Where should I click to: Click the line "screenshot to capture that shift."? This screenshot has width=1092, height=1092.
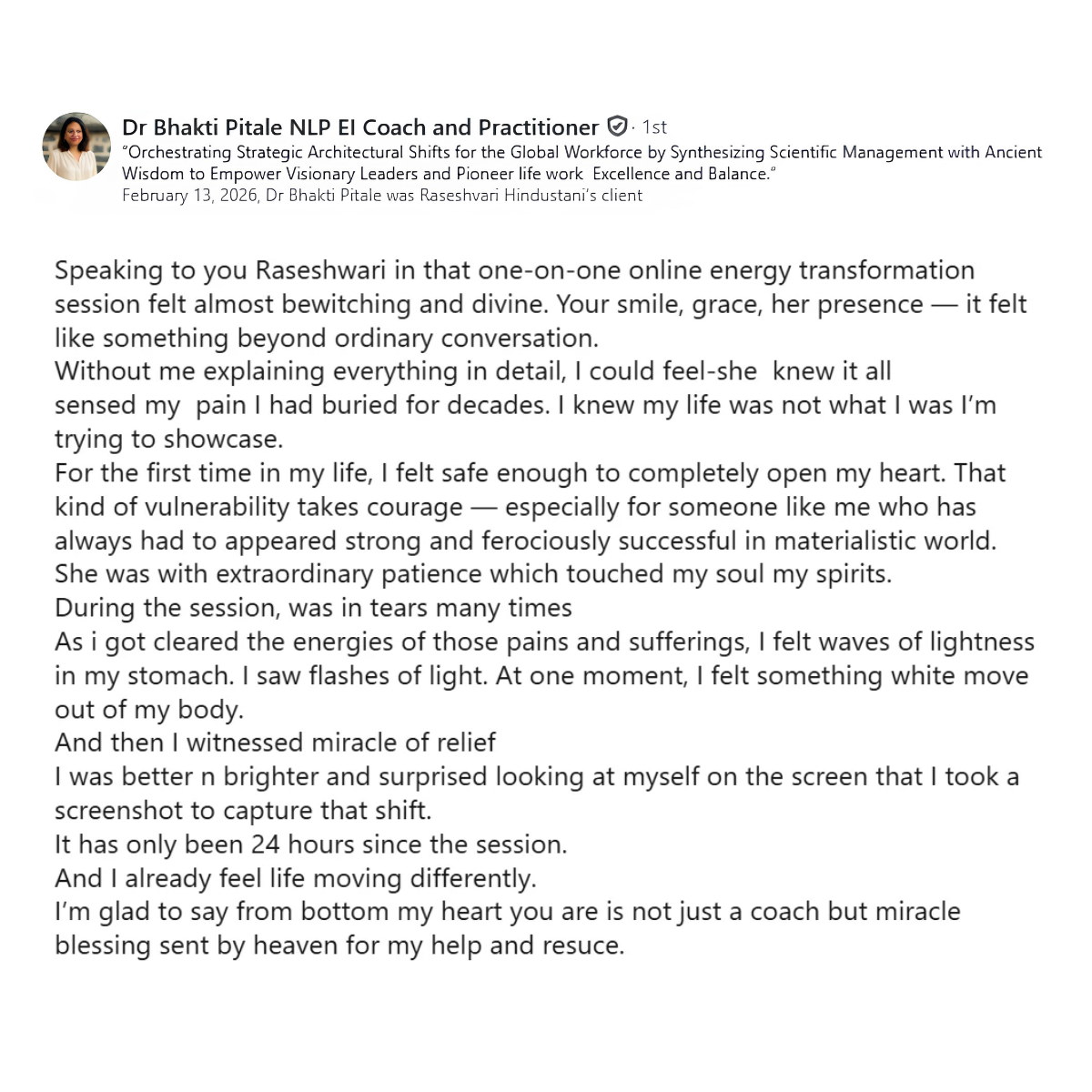pos(243,810)
